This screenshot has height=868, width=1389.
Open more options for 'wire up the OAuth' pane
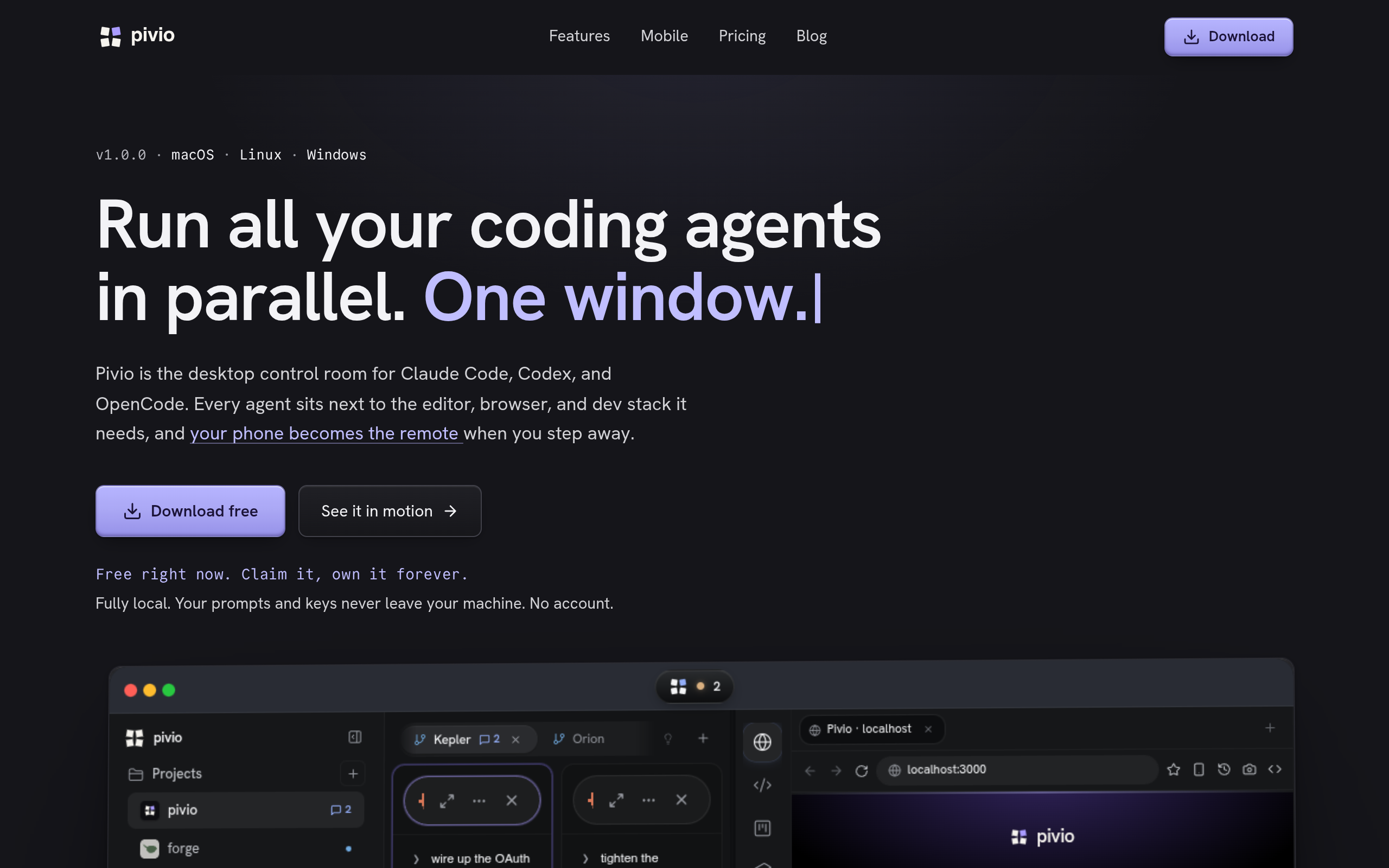click(x=479, y=800)
